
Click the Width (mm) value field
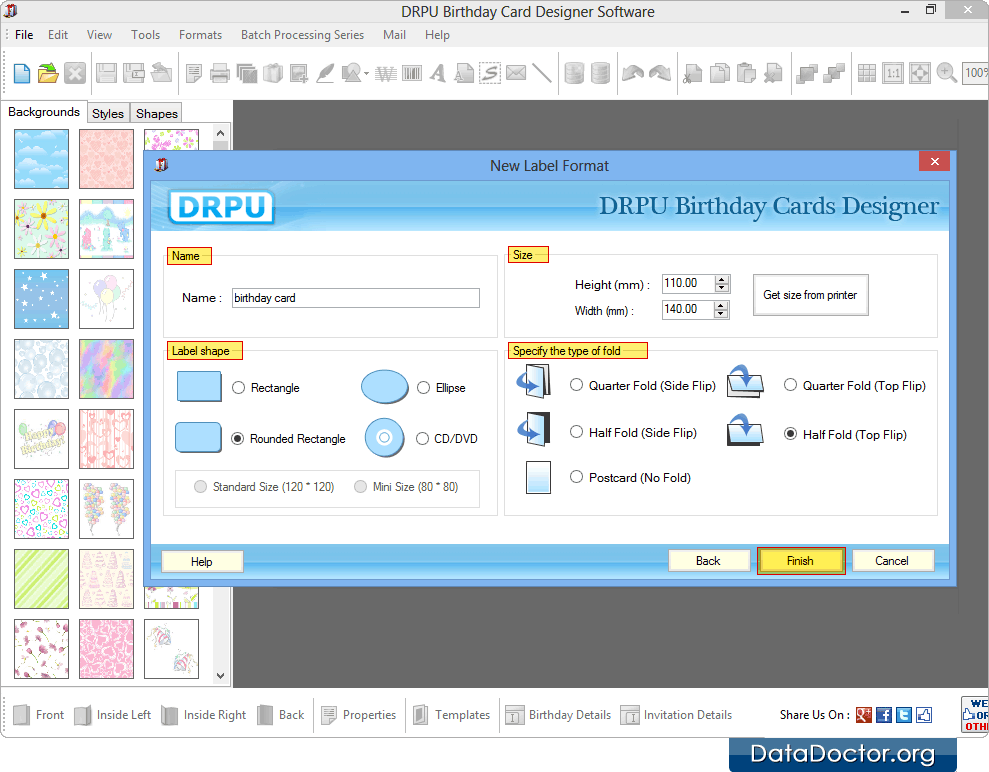[x=689, y=310]
